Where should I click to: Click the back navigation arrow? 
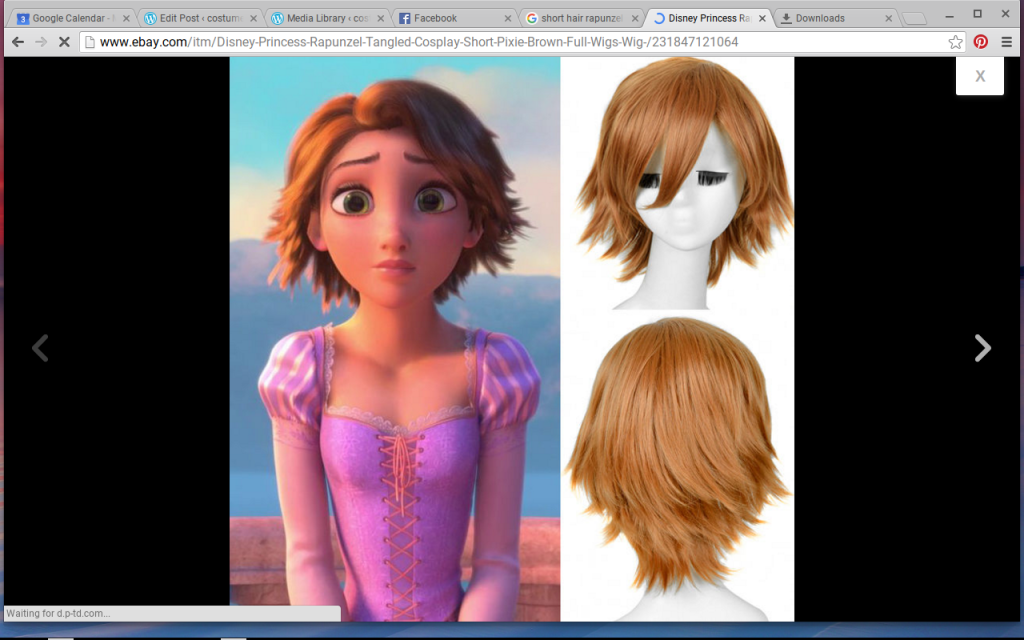[17, 42]
